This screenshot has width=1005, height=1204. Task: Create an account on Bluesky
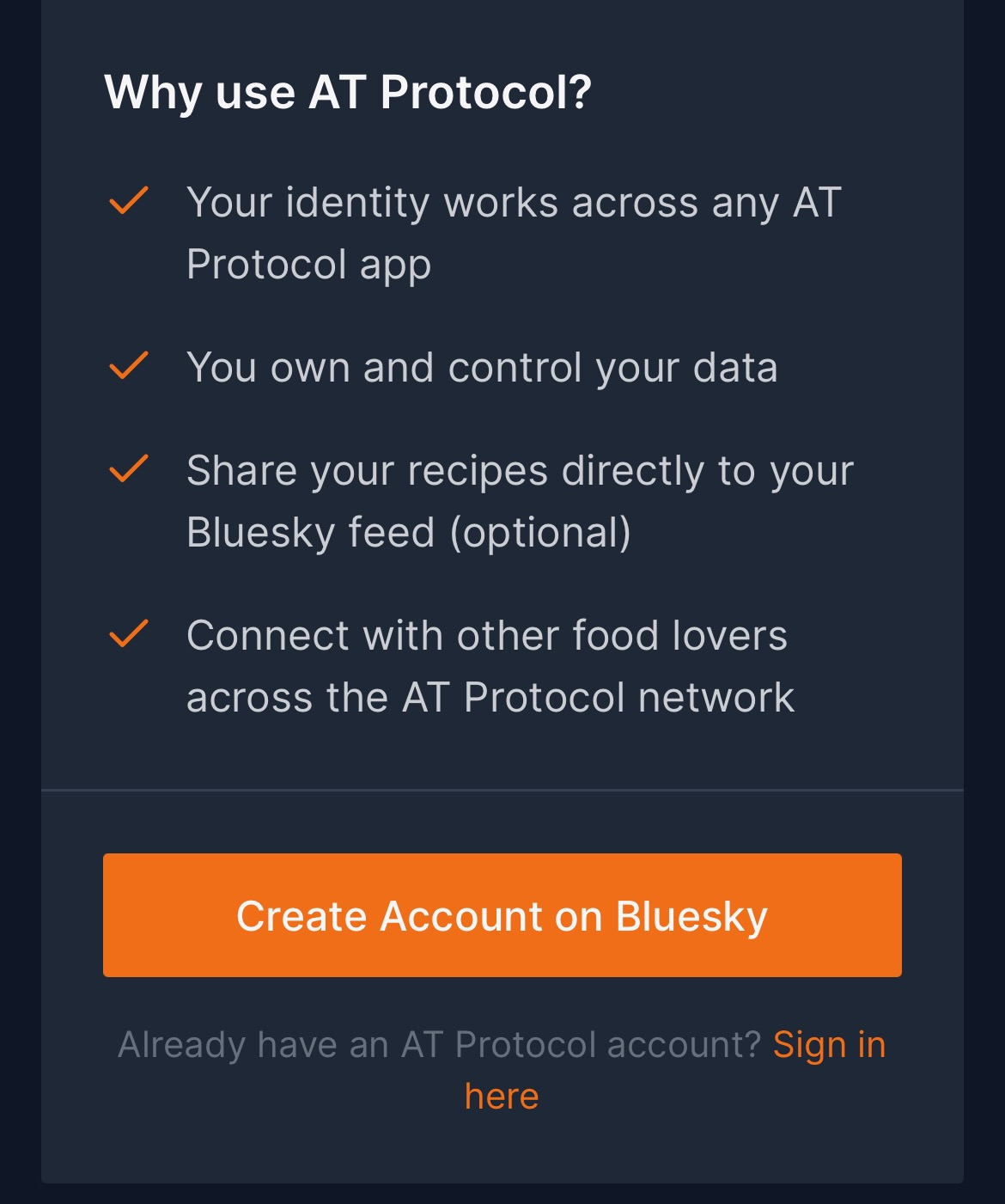tap(502, 915)
